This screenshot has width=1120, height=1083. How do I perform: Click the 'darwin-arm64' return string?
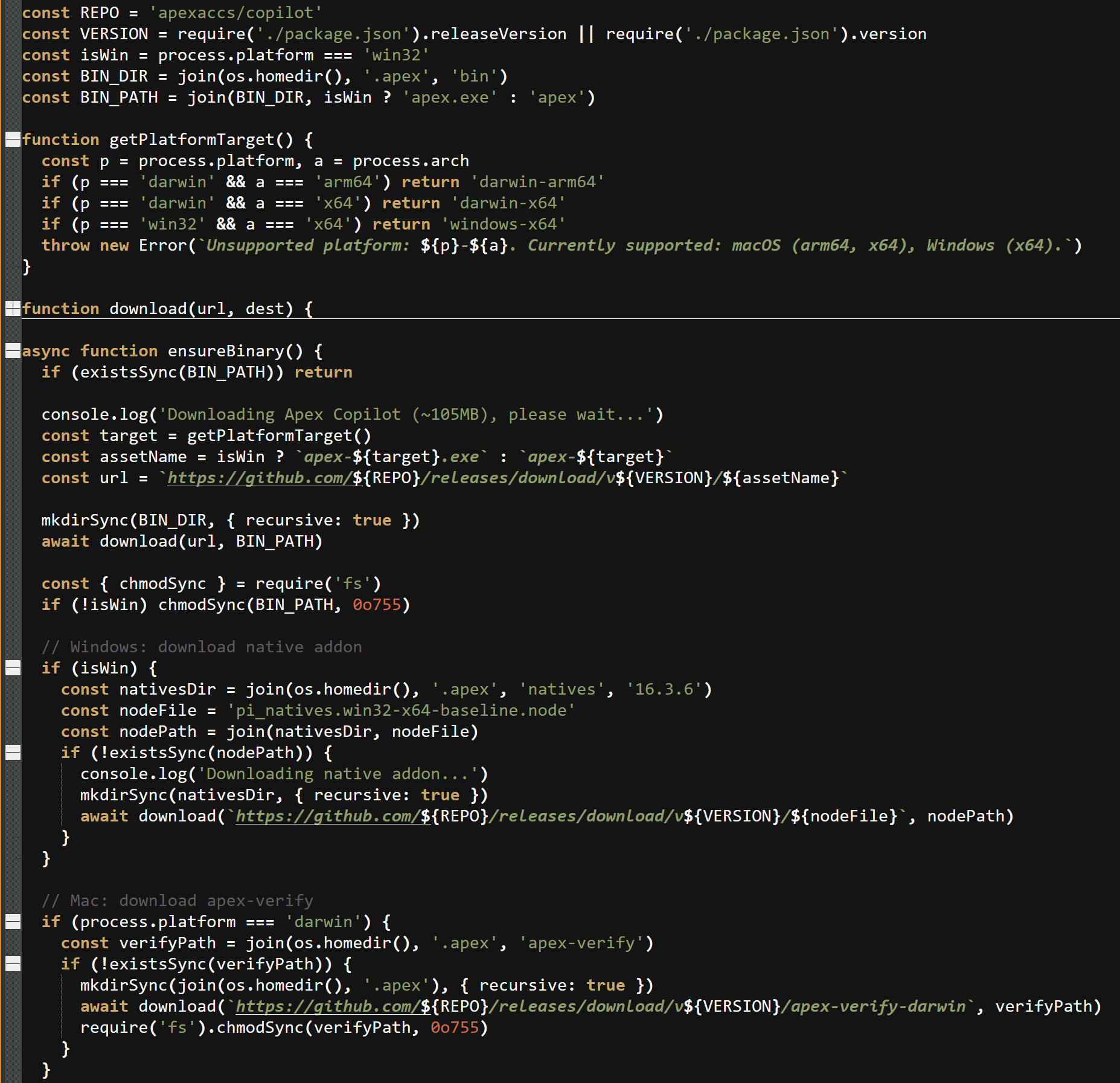point(537,182)
